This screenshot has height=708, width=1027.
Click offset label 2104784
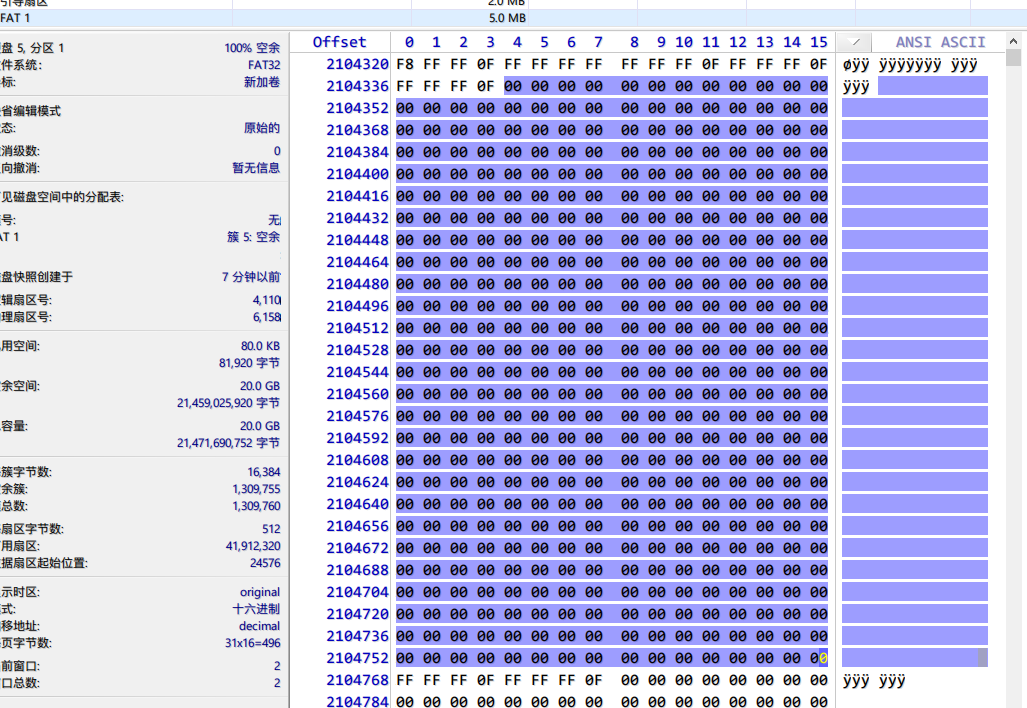pyautogui.click(x=357, y=701)
